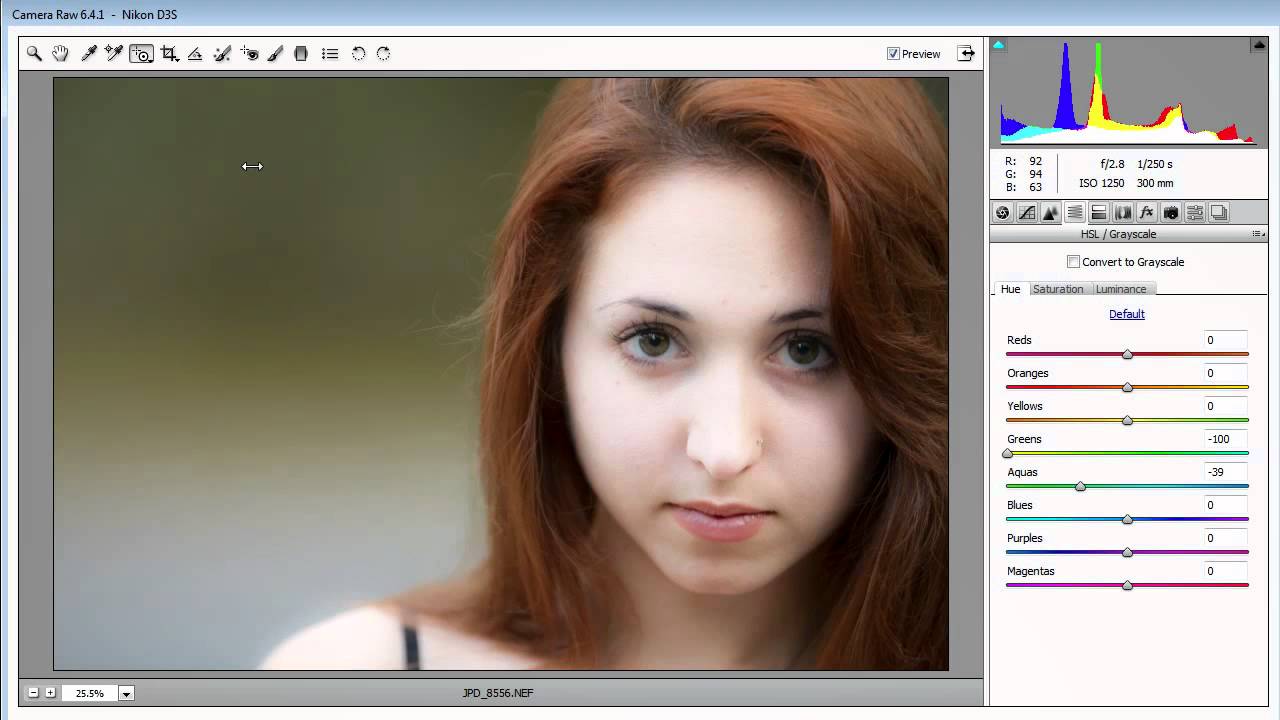The width and height of the screenshot is (1280, 720).
Task: Open the Preferences dialog list icon
Action: pyautogui.click(x=330, y=54)
